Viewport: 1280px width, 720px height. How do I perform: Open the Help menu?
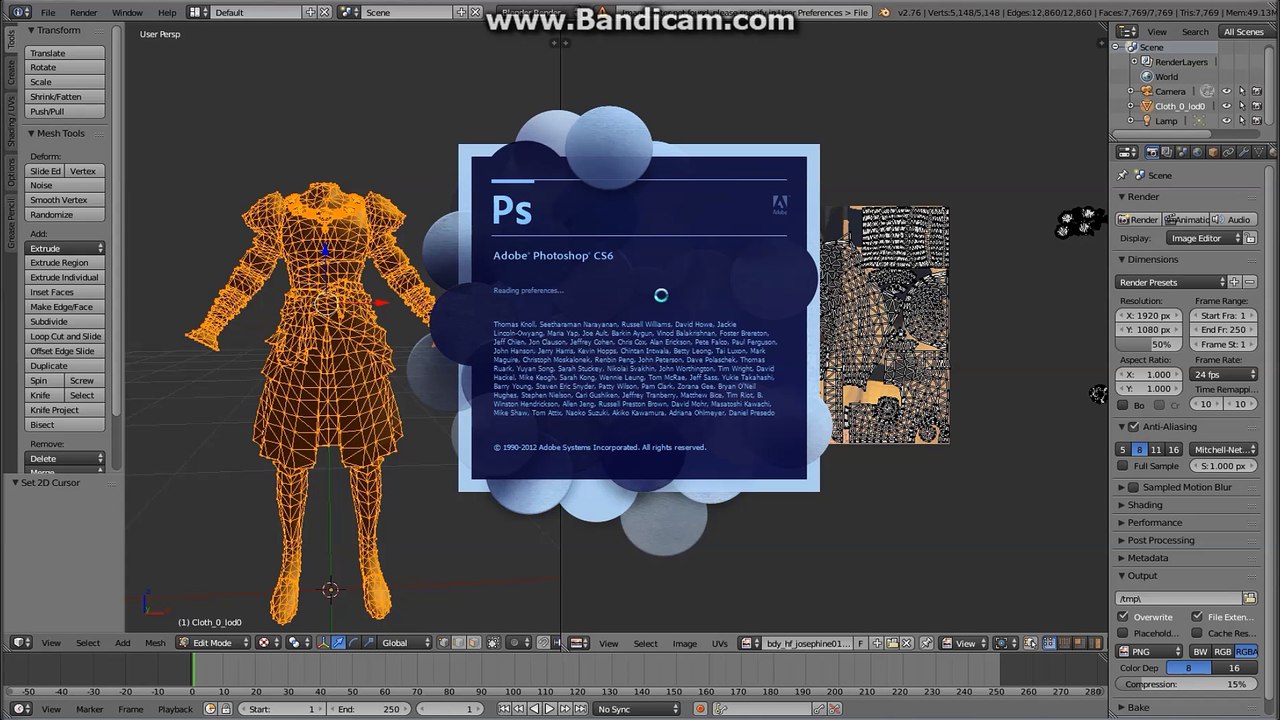coord(167,13)
